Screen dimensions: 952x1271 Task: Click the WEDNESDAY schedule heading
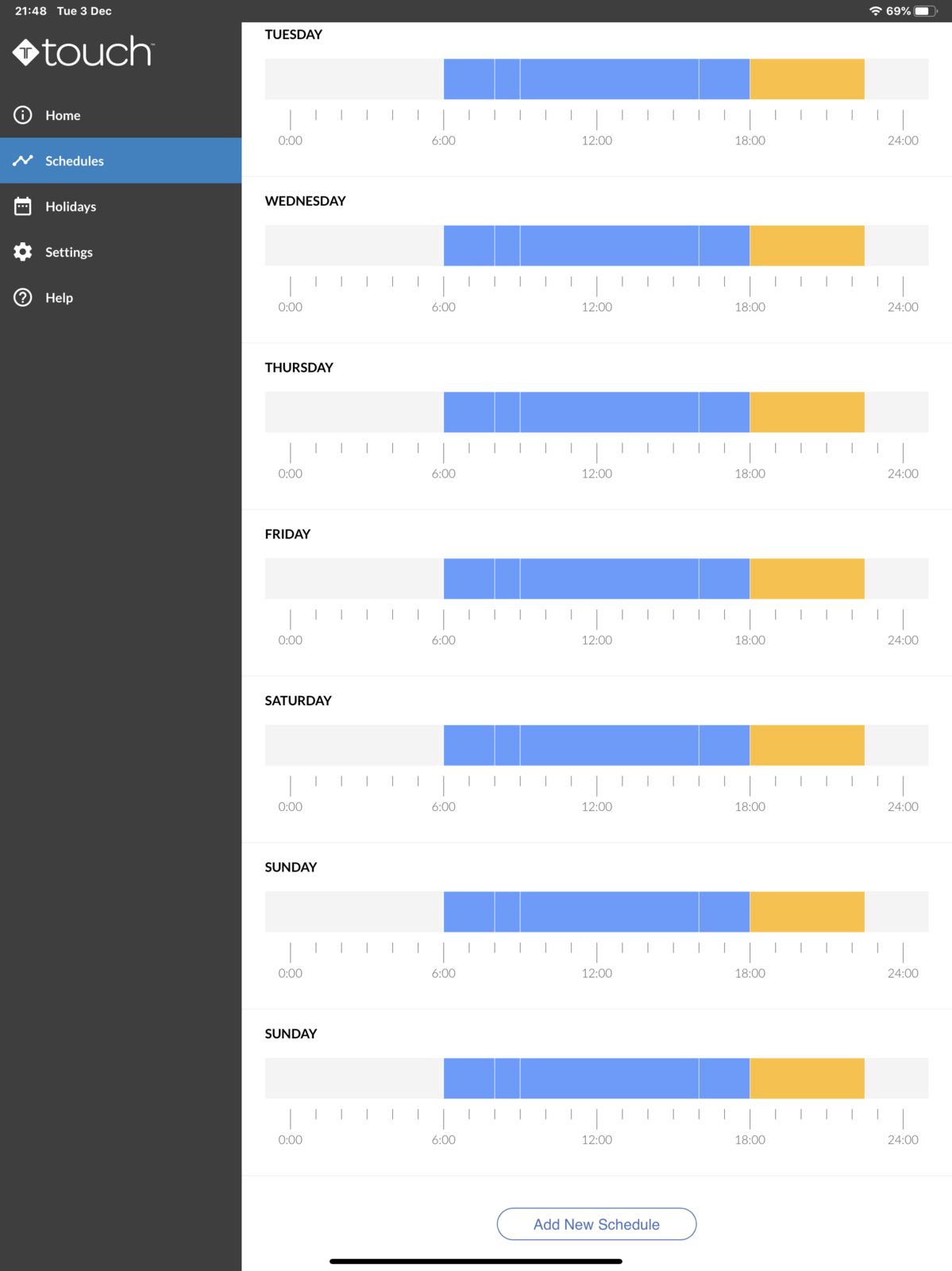(305, 201)
